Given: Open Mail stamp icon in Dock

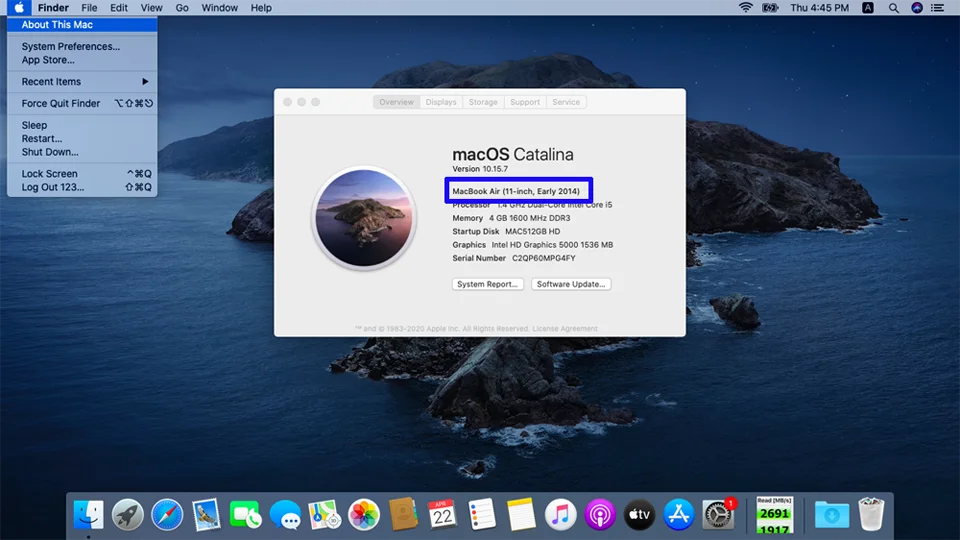Looking at the screenshot, I should [x=206, y=514].
